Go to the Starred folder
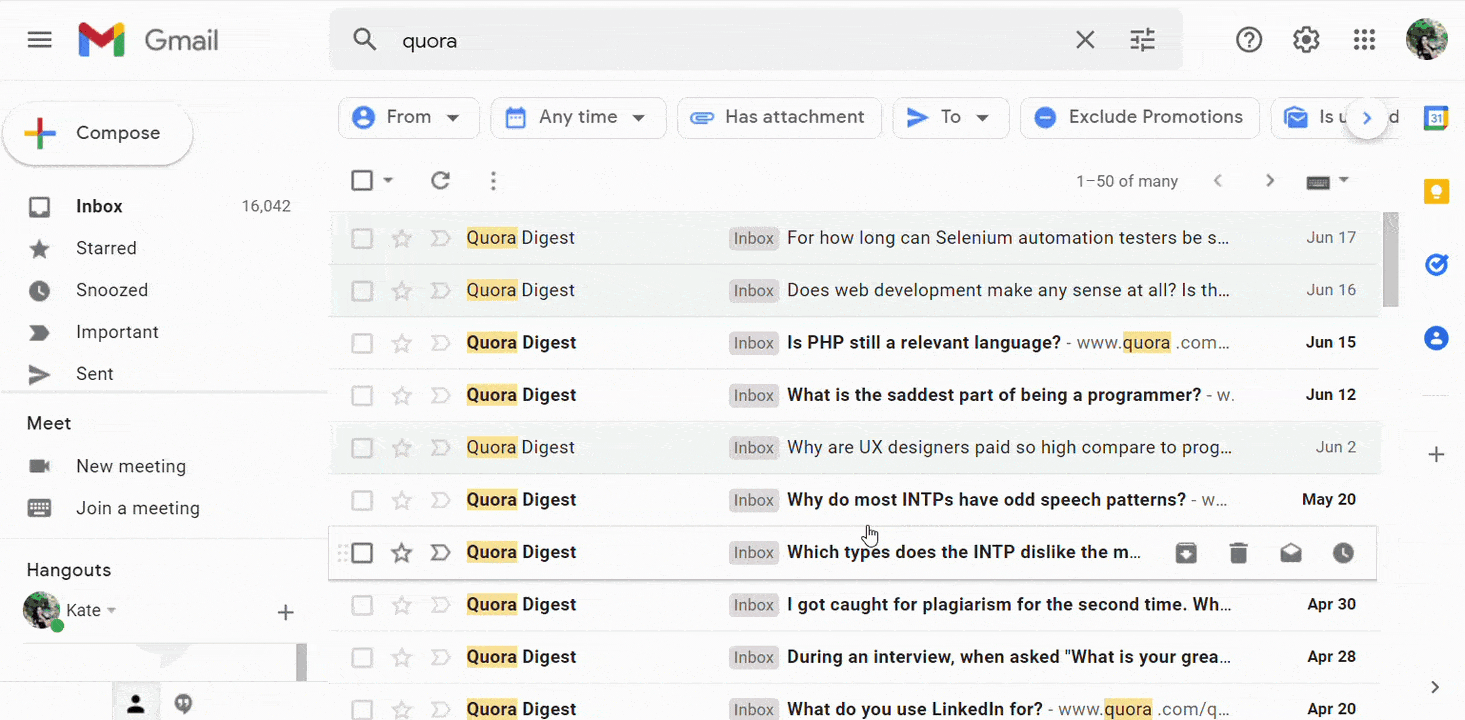 click(106, 248)
